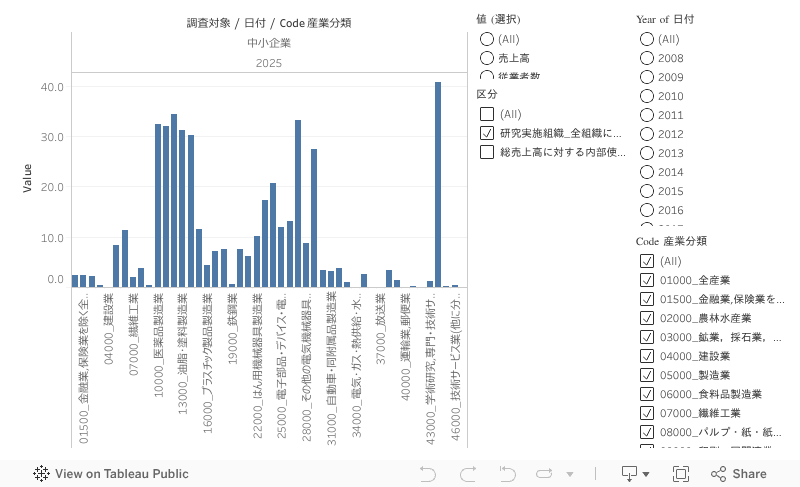Click the 40.0 axis tick value
Image resolution: width=800 pixels, height=487 pixels.
click(x=52, y=87)
